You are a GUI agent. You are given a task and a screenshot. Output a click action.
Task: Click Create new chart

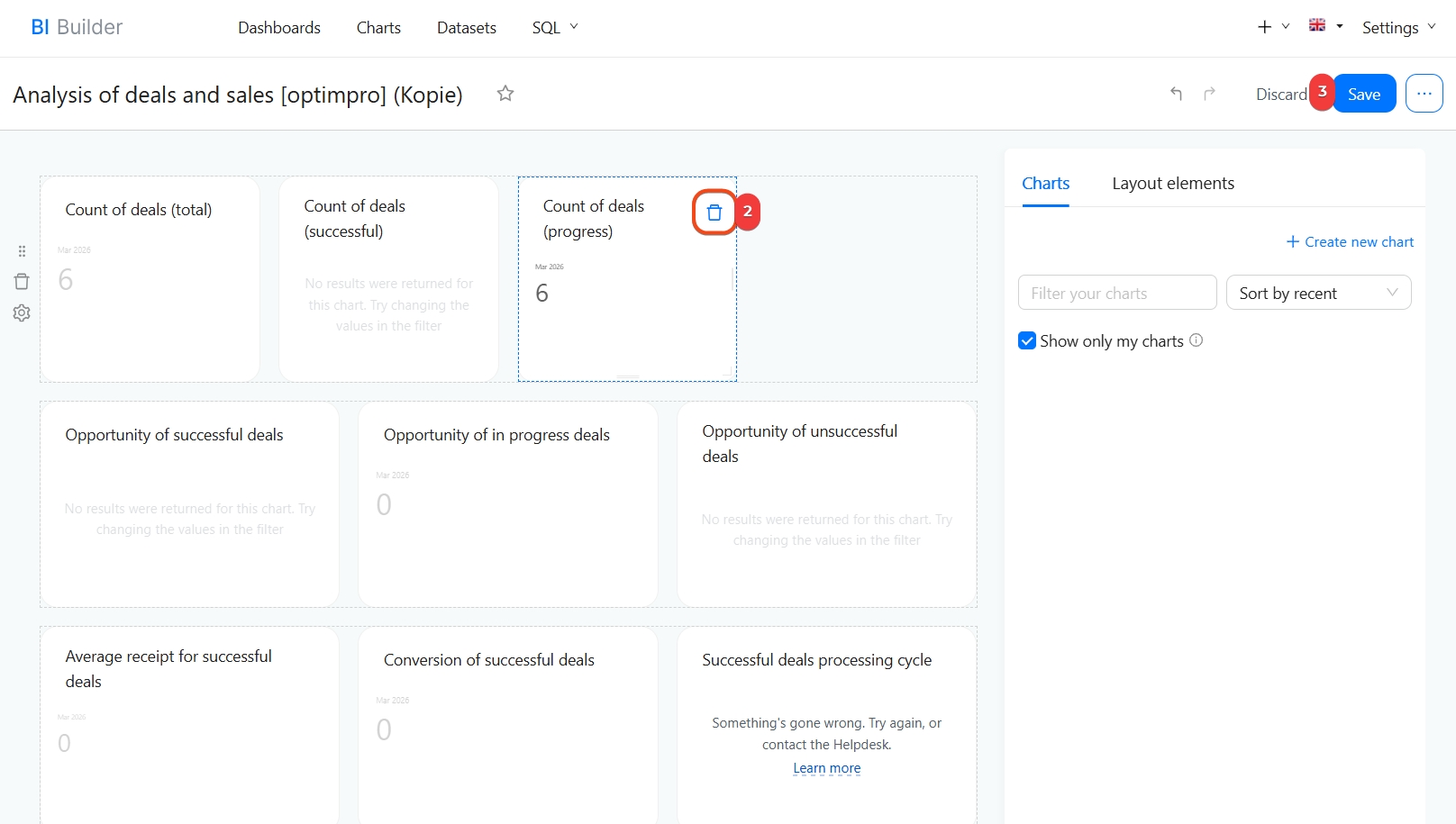coord(1349,241)
